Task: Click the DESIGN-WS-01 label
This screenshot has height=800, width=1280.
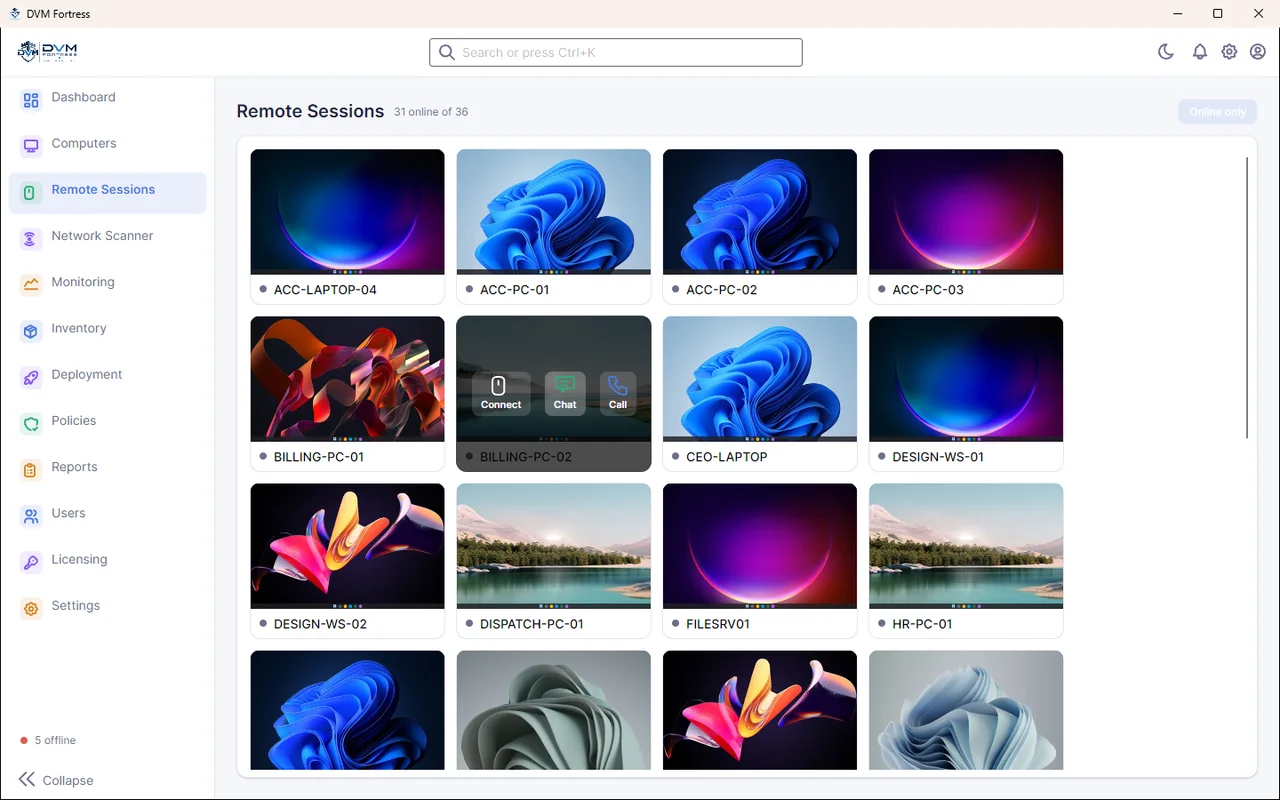Action: coord(938,457)
